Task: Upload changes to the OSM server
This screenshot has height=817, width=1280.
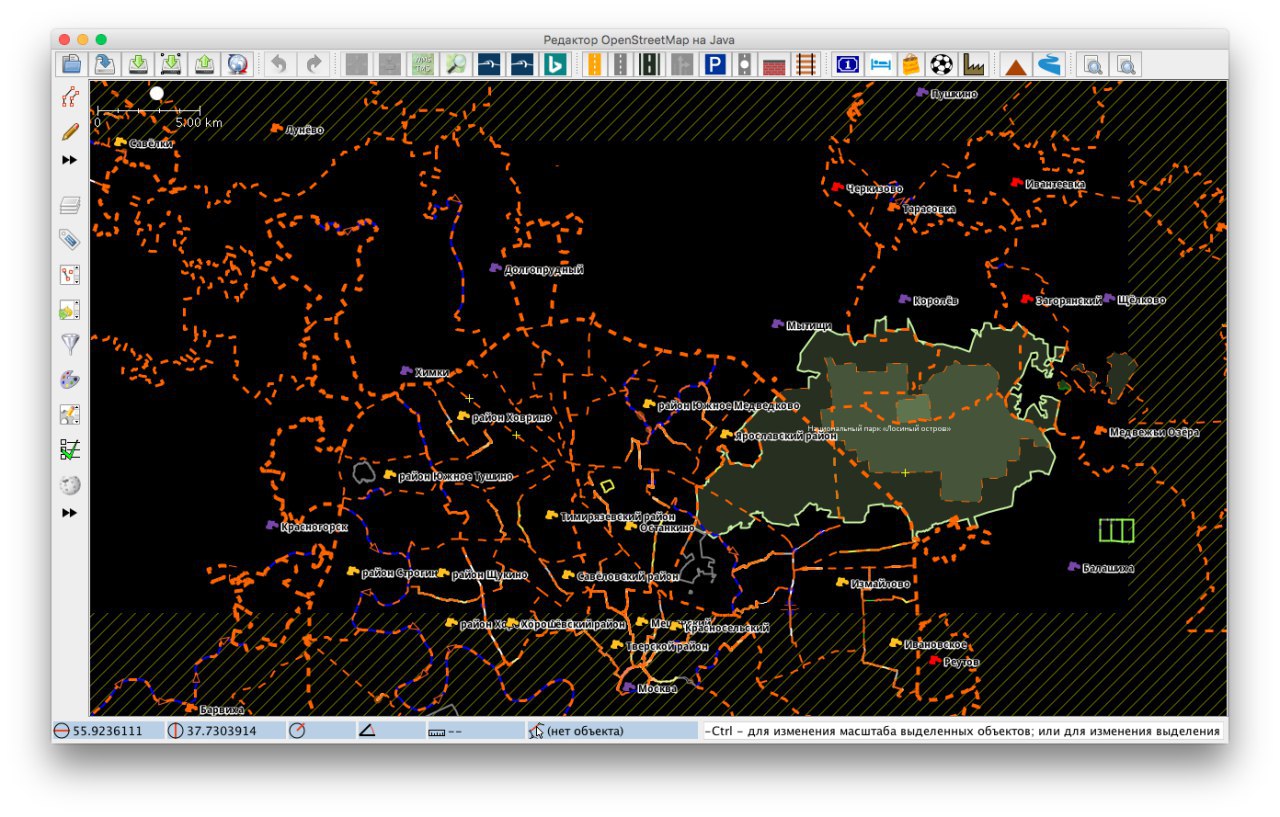Action: tap(204, 65)
